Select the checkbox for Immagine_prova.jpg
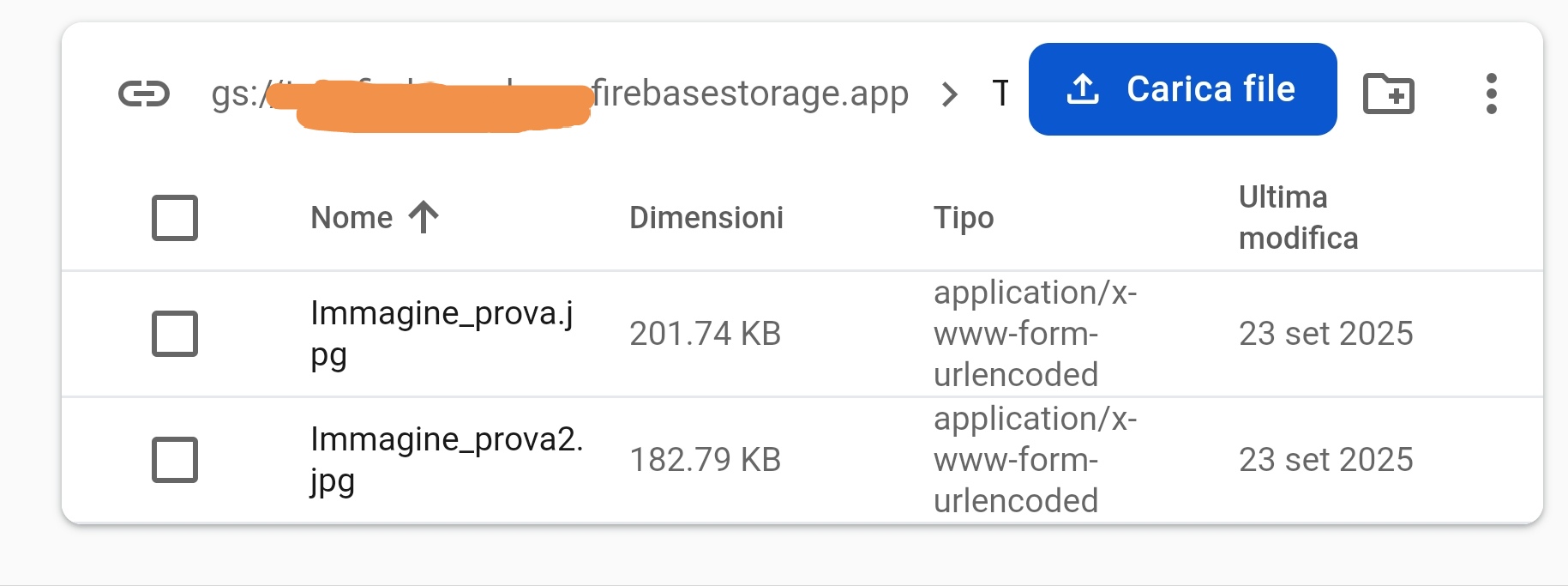This screenshot has width=1568, height=586. (175, 334)
